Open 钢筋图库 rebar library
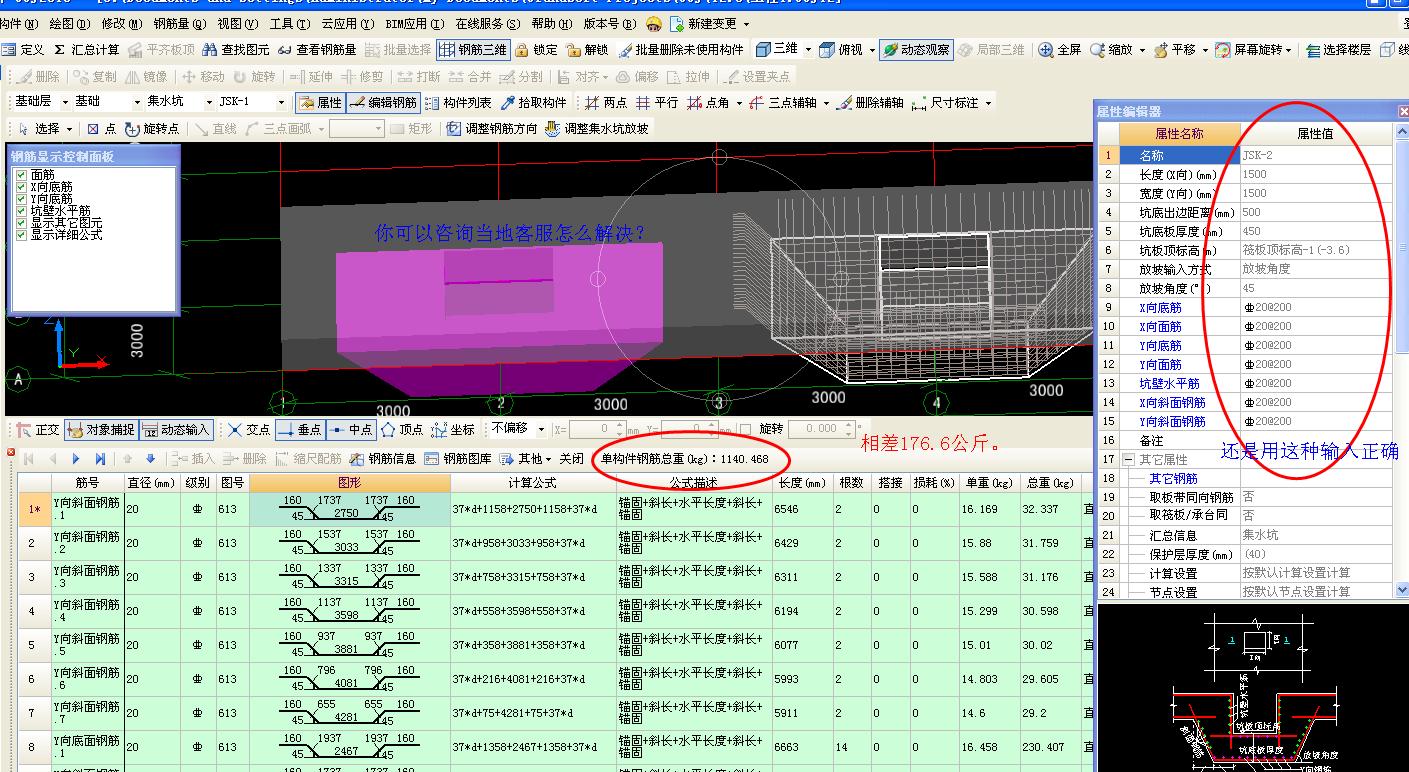The height and width of the screenshot is (772, 1409). pos(459,458)
